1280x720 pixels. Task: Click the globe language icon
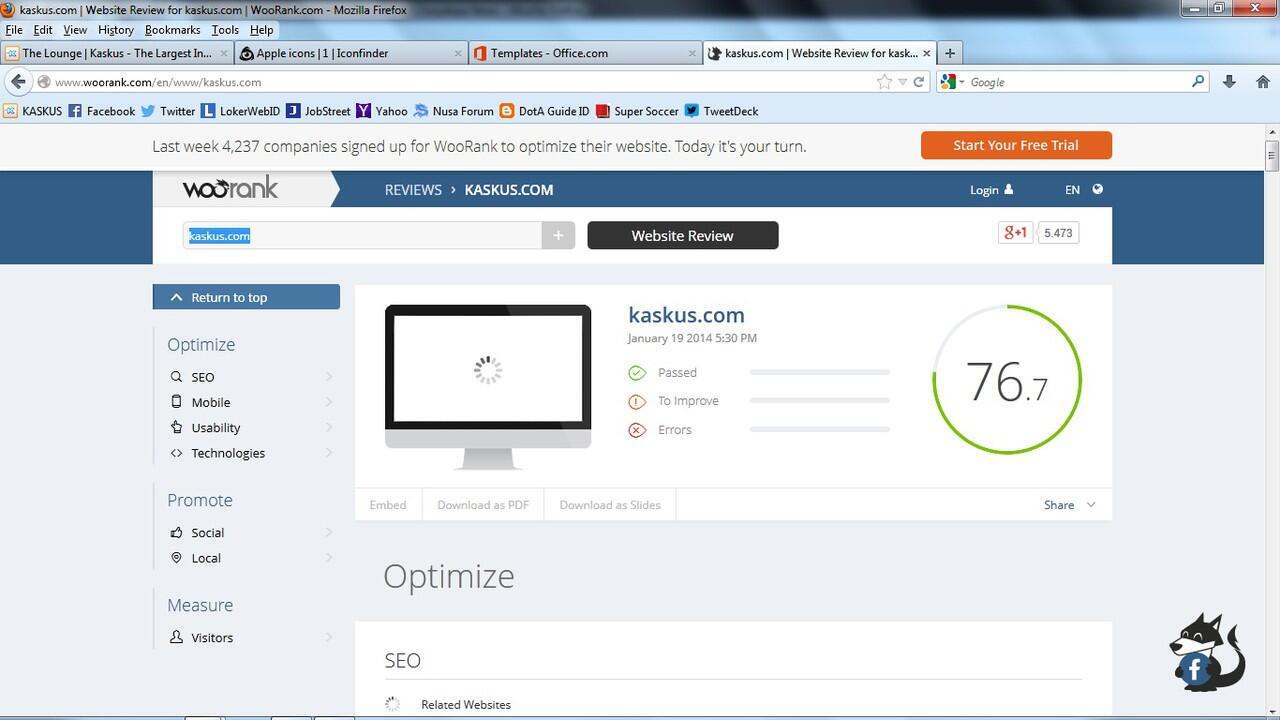coord(1097,189)
